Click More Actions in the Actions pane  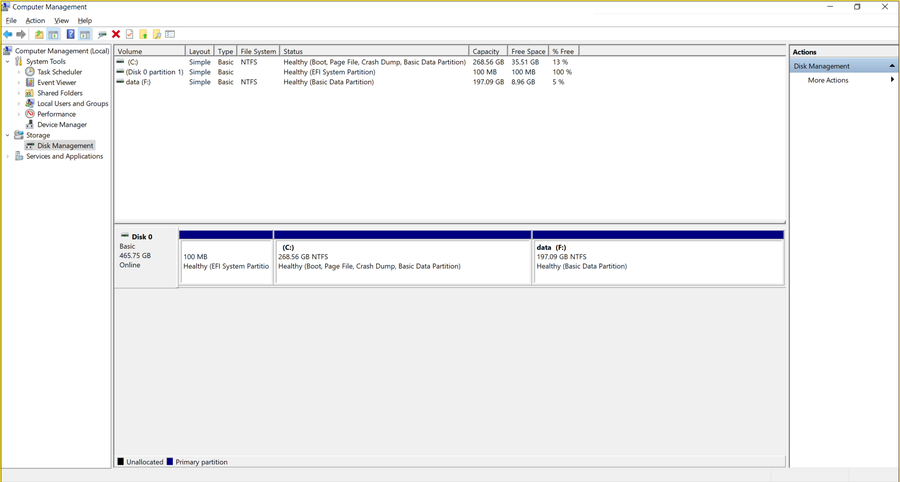tap(828, 80)
